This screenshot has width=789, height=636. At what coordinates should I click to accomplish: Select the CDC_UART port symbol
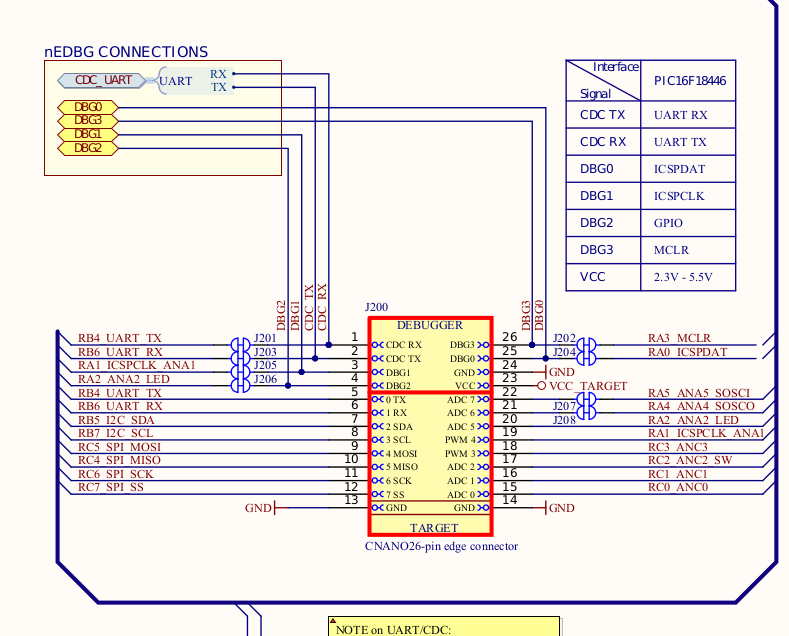coord(103,81)
